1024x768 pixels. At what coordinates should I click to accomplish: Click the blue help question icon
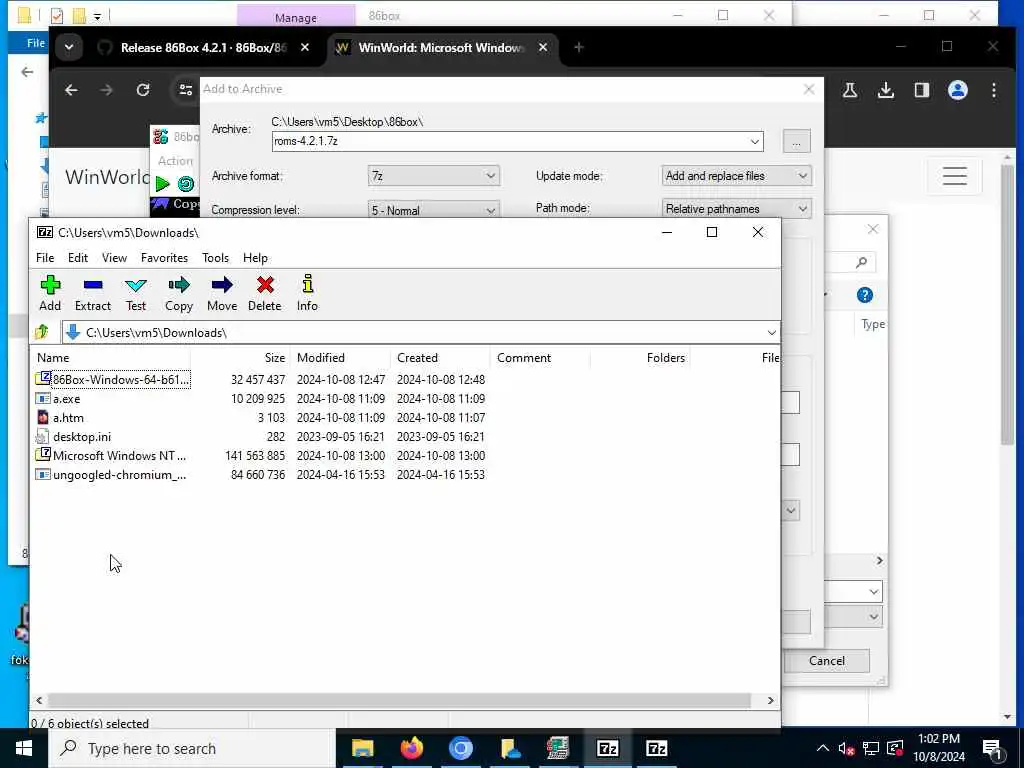(865, 295)
